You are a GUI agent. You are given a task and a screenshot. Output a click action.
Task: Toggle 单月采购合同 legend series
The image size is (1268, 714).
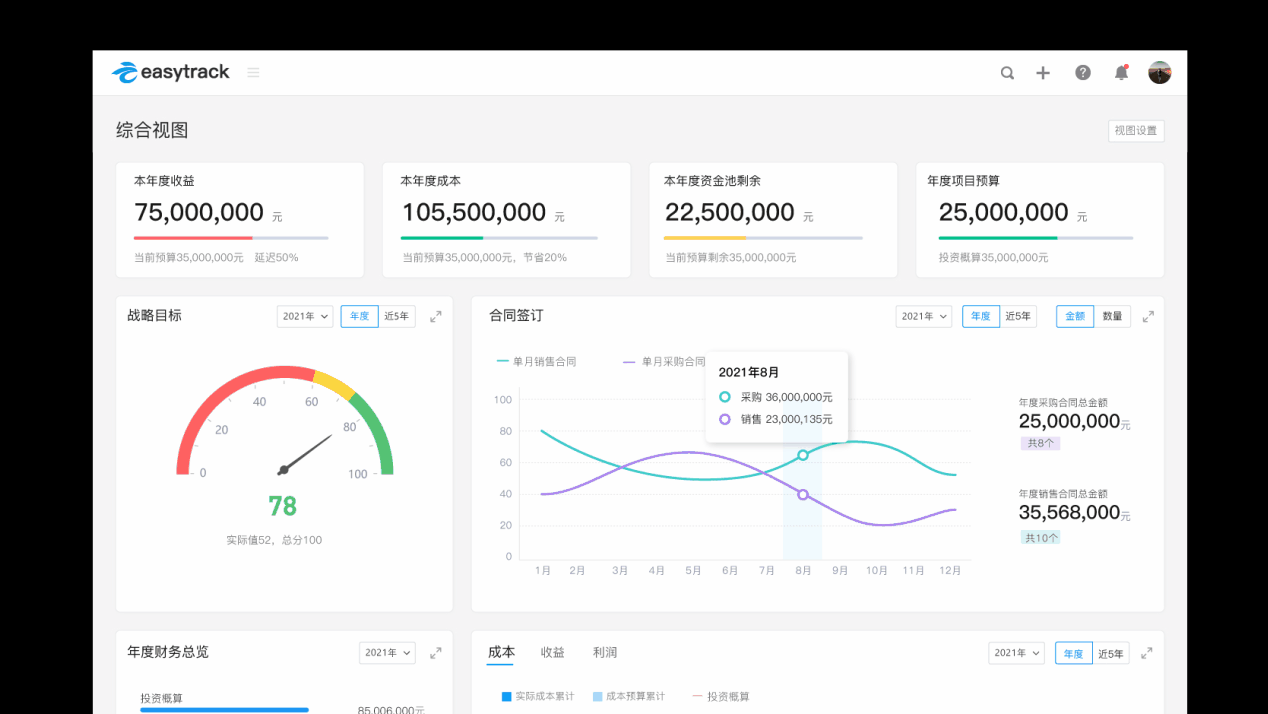(x=664, y=362)
